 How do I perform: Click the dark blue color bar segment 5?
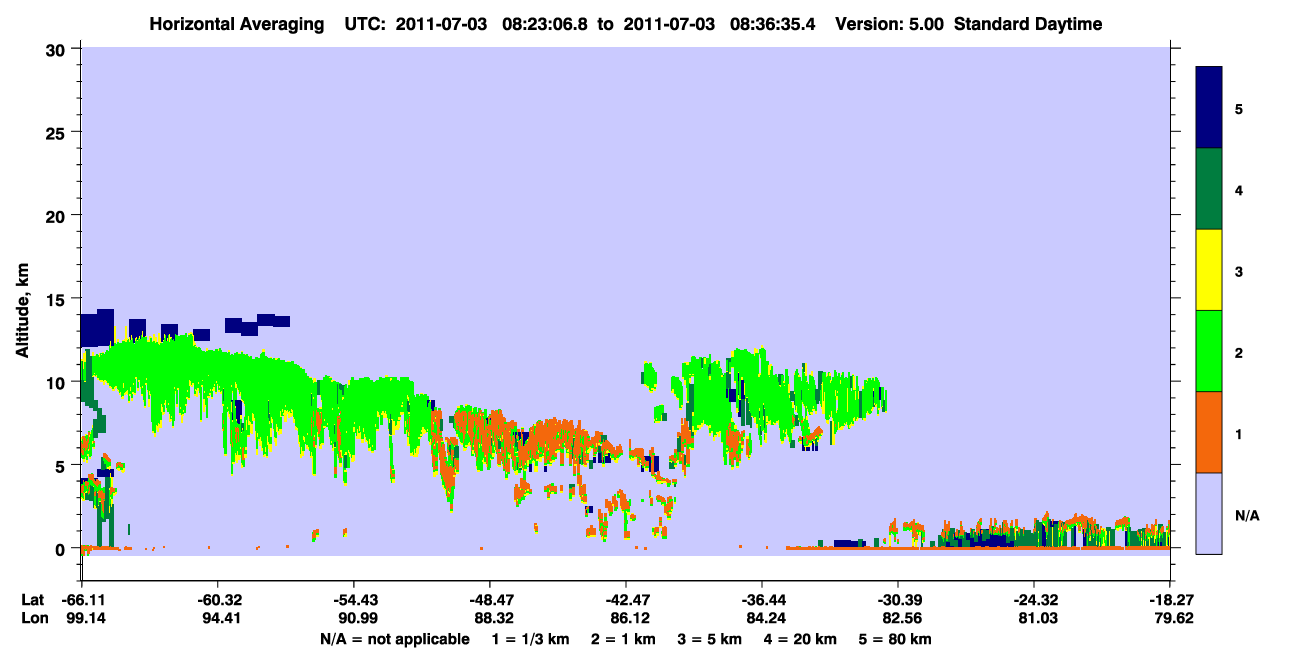[x=1209, y=108]
